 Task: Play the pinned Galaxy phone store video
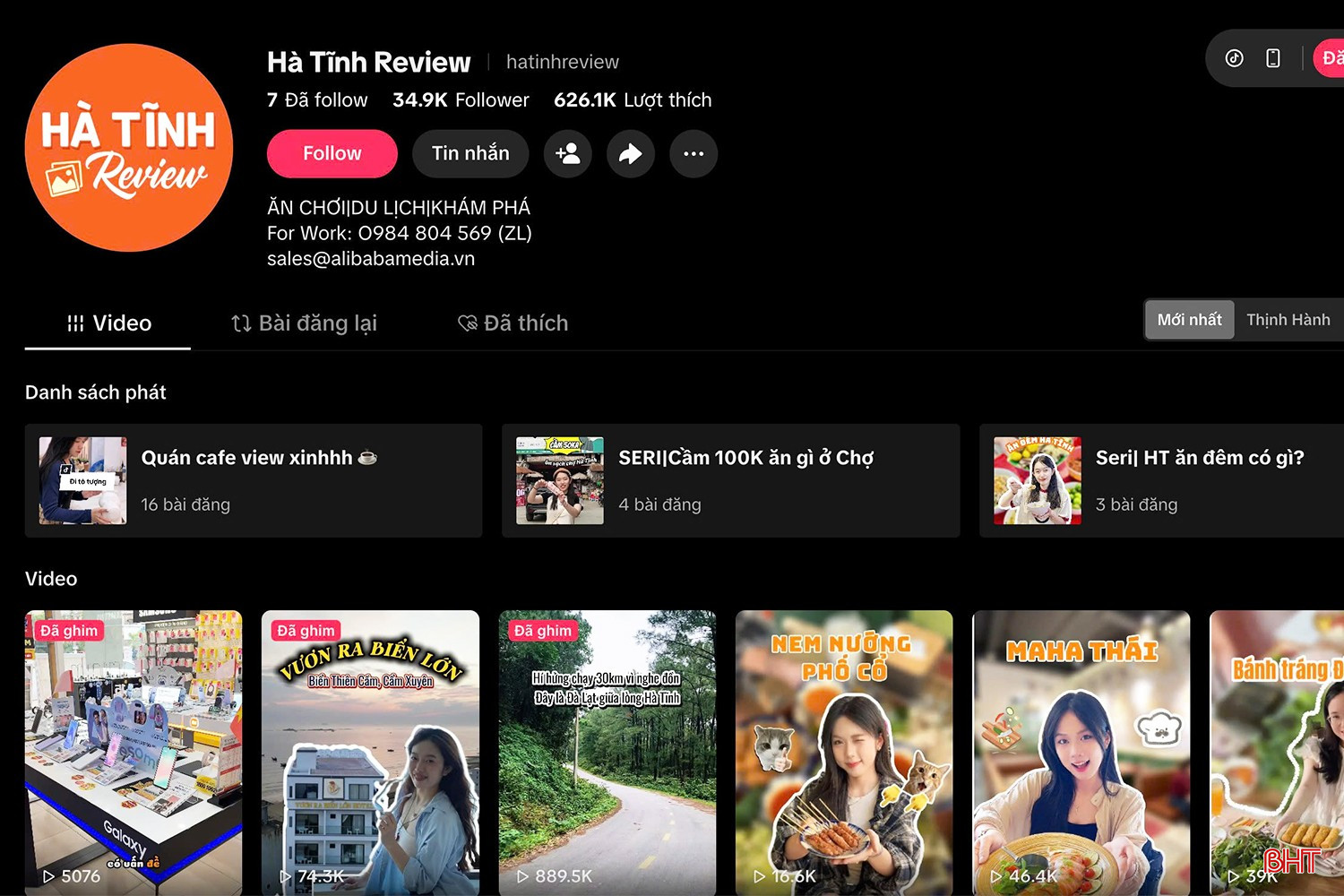pos(134,754)
